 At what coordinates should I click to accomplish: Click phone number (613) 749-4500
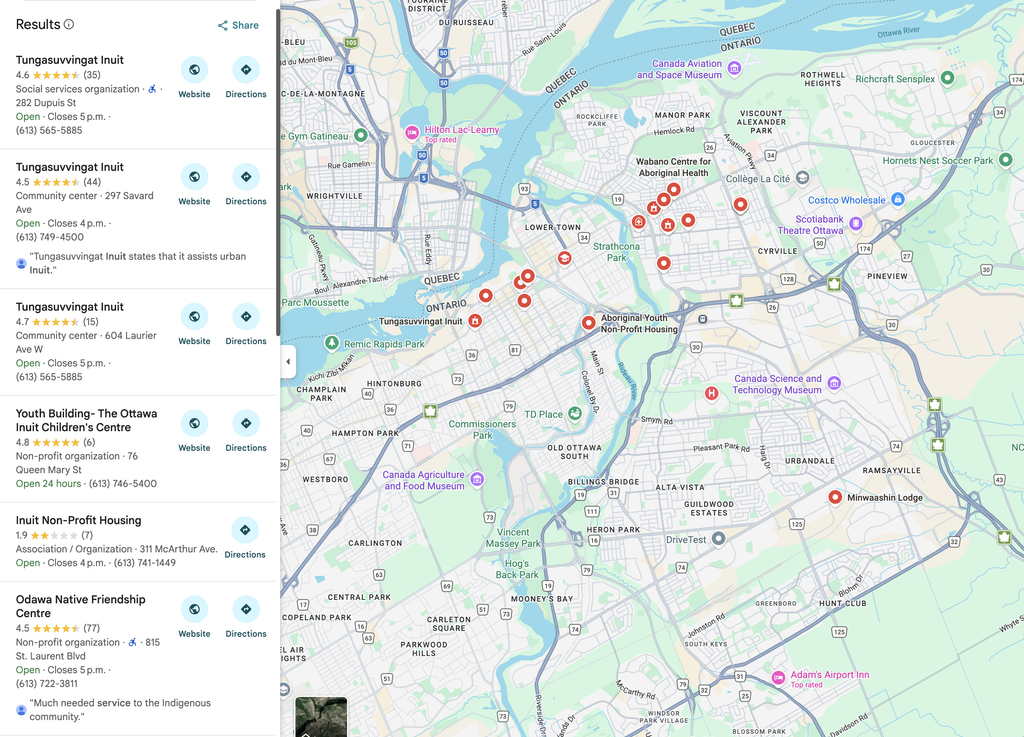pos(50,237)
